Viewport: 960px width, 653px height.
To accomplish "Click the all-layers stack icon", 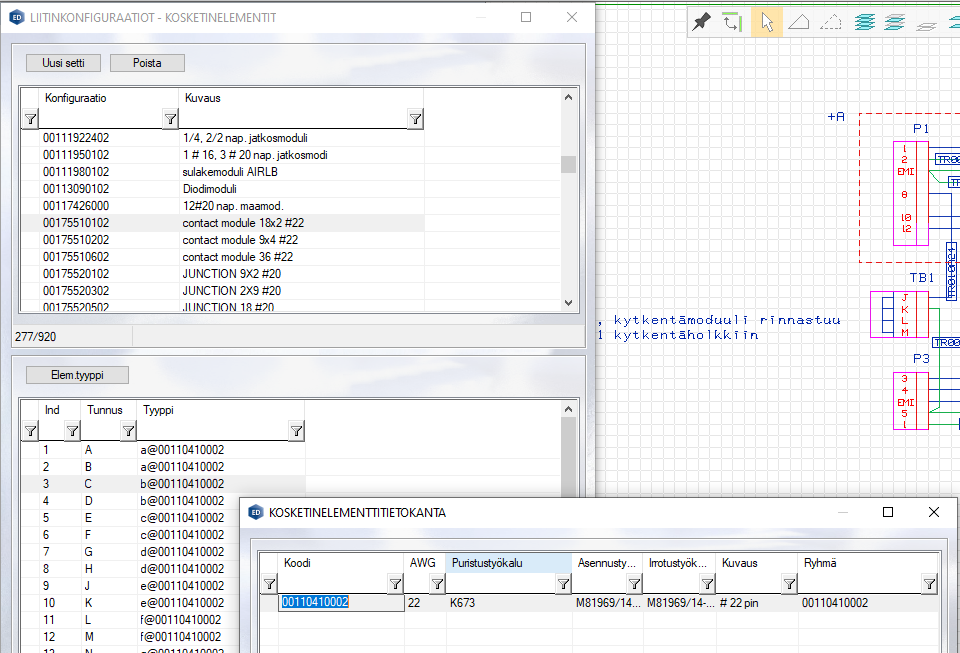I will point(864,22).
